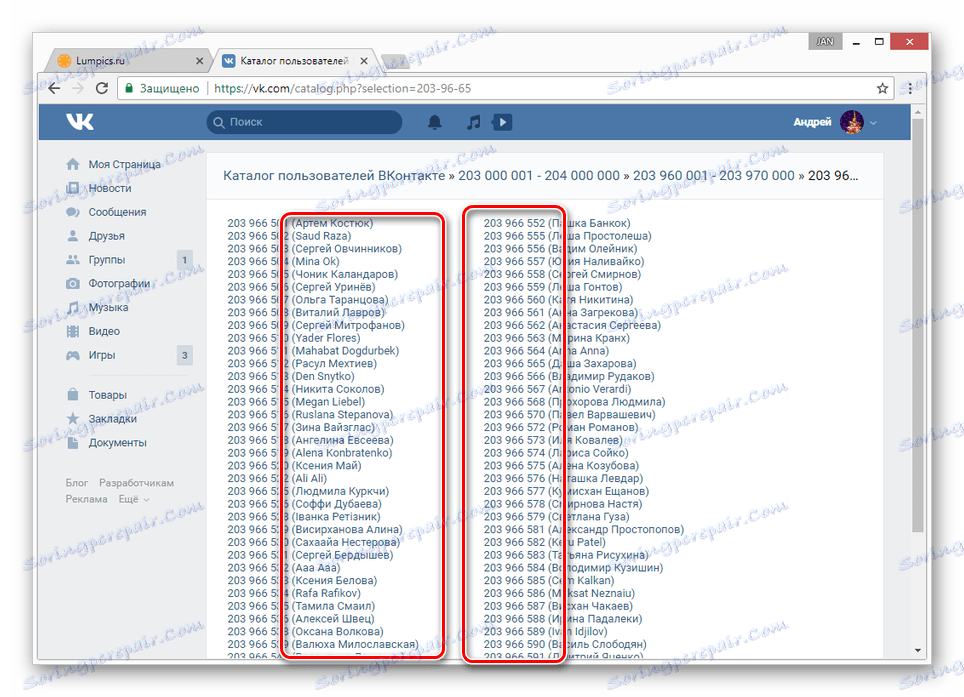Click Игры notification badge 3
This screenshot has width=964, height=697.
tap(184, 355)
